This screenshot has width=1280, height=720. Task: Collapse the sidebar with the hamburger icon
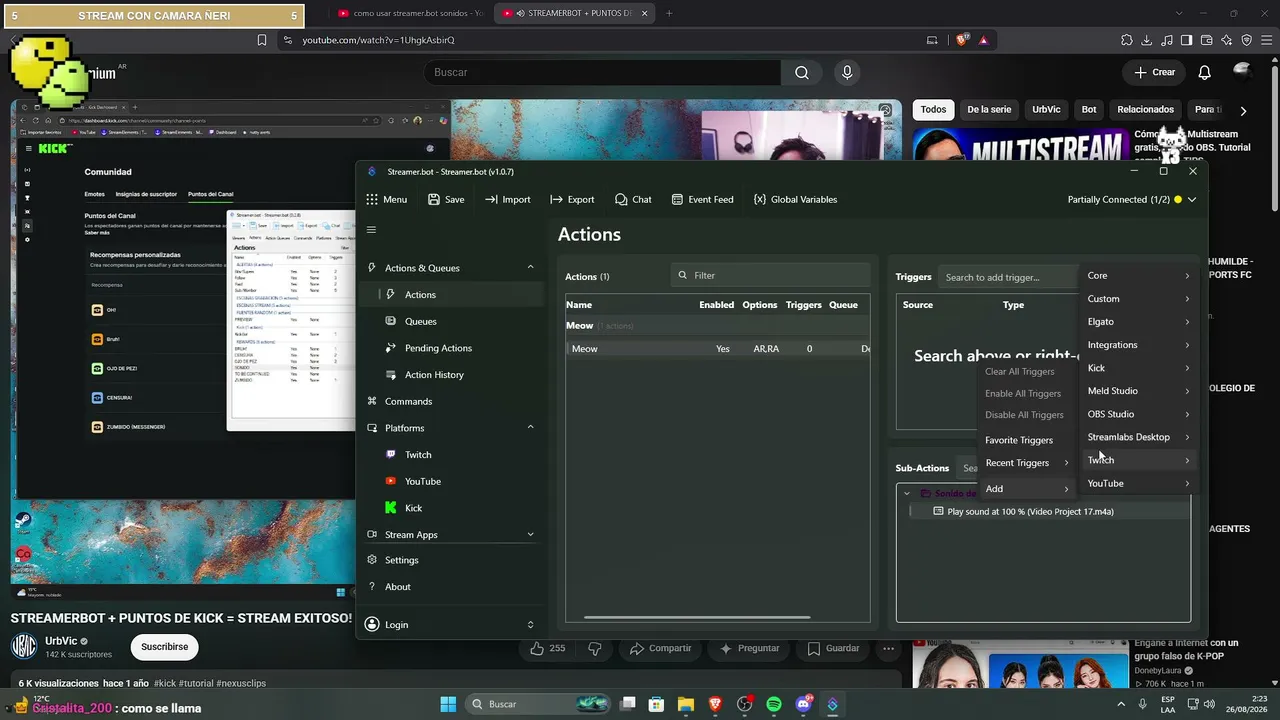(371, 230)
